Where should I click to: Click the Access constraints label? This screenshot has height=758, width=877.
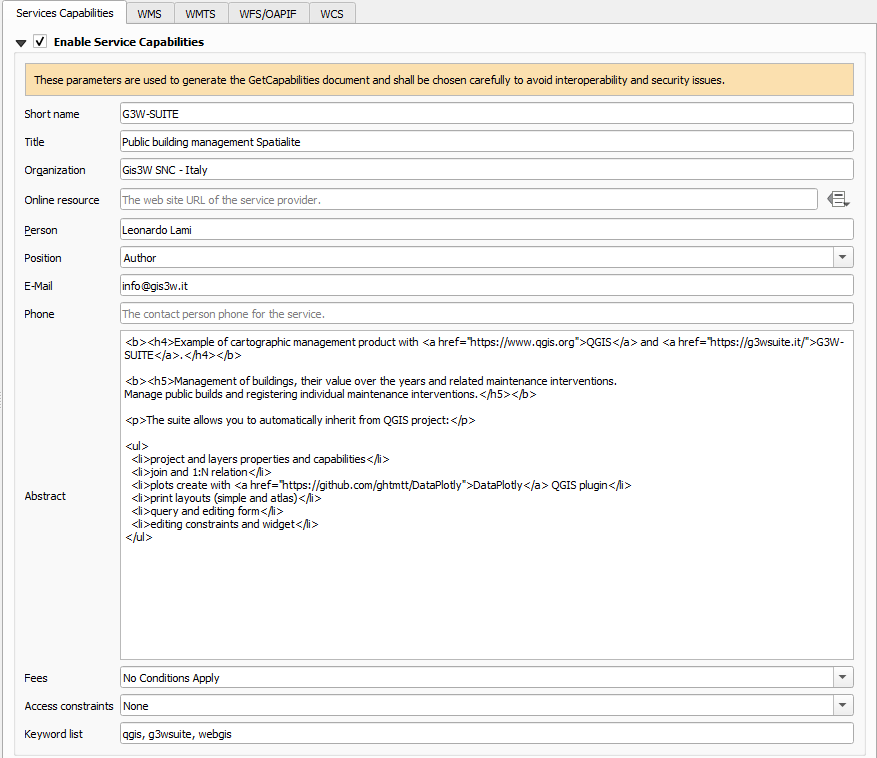(x=69, y=706)
